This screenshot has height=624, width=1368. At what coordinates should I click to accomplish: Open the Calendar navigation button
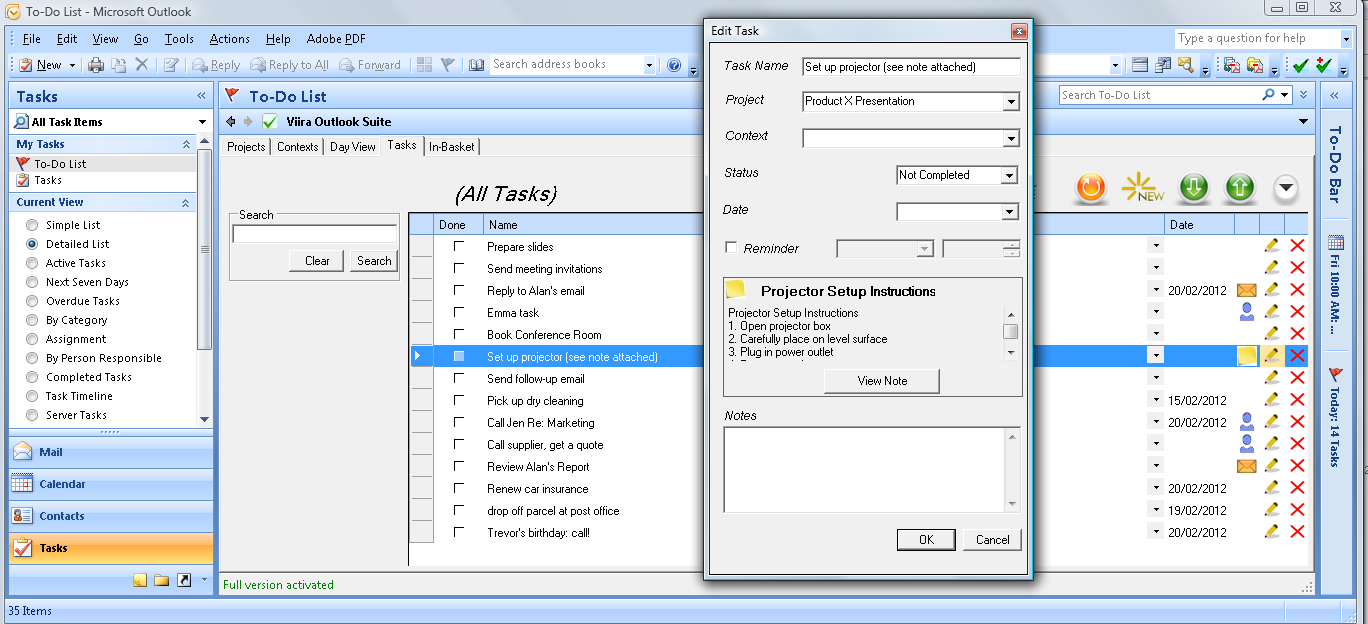(x=111, y=484)
